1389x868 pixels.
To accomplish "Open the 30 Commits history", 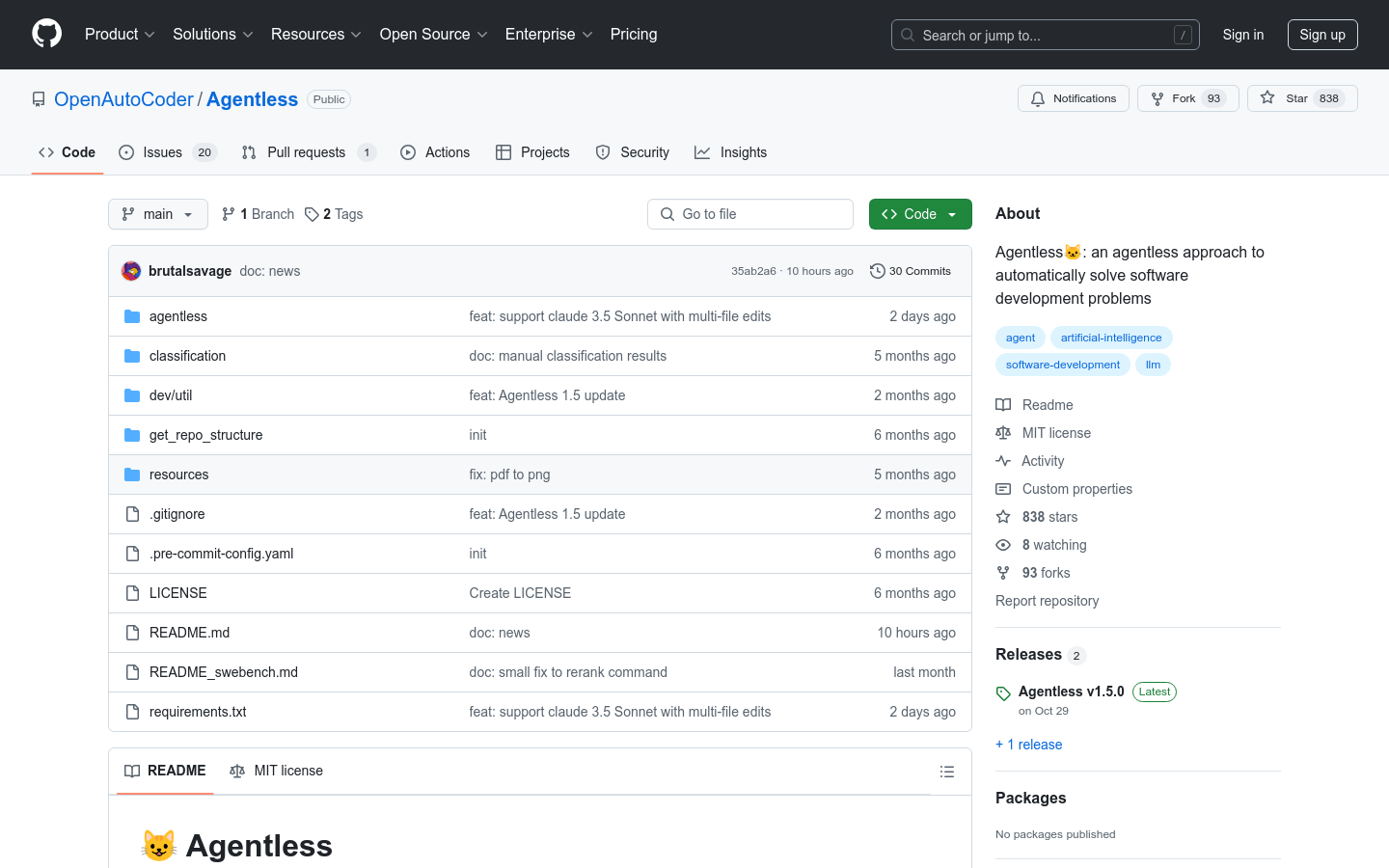I will 911,271.
